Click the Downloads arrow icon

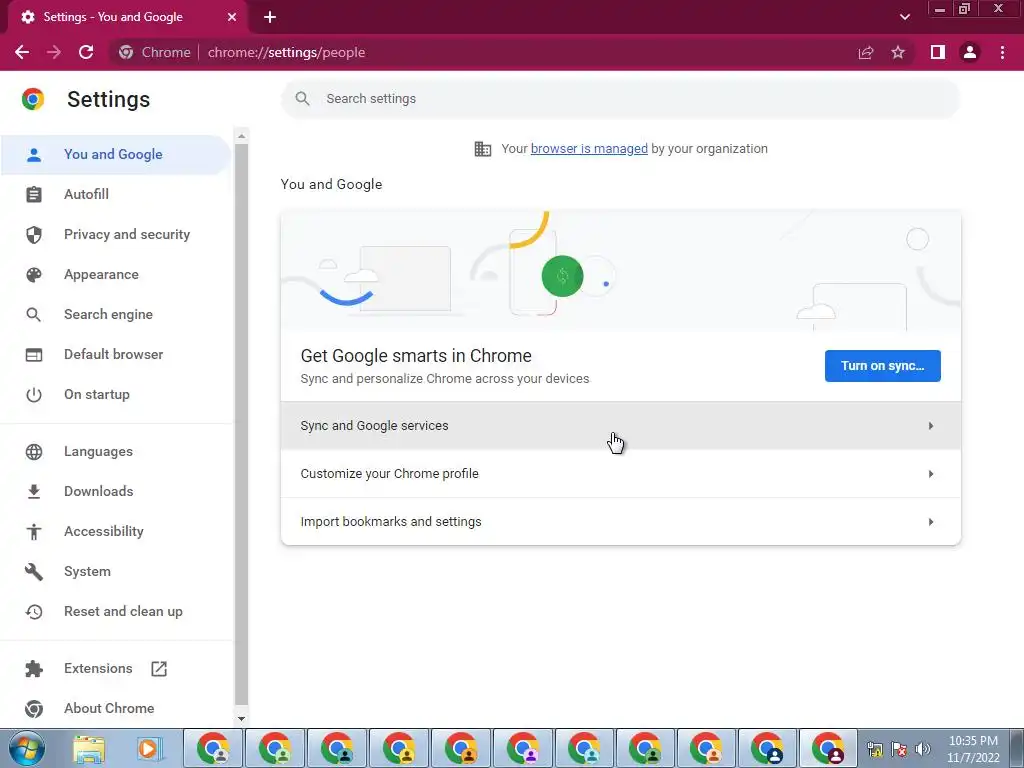[x=34, y=492]
